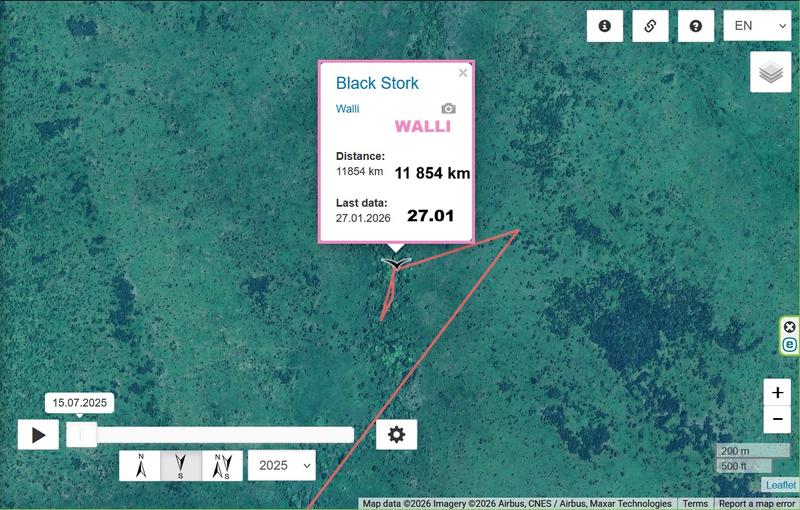
Task: Zoom in the map with plus button
Action: pos(777,392)
